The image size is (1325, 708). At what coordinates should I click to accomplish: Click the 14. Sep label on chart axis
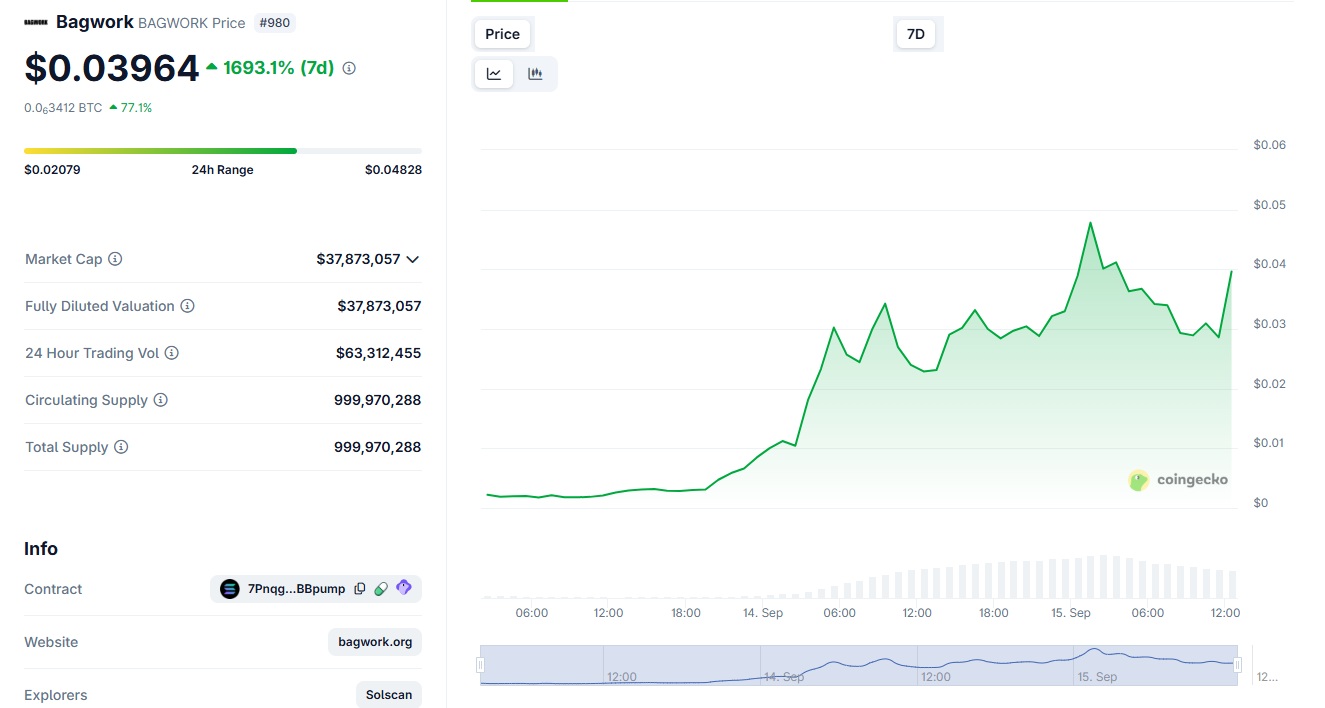point(763,613)
